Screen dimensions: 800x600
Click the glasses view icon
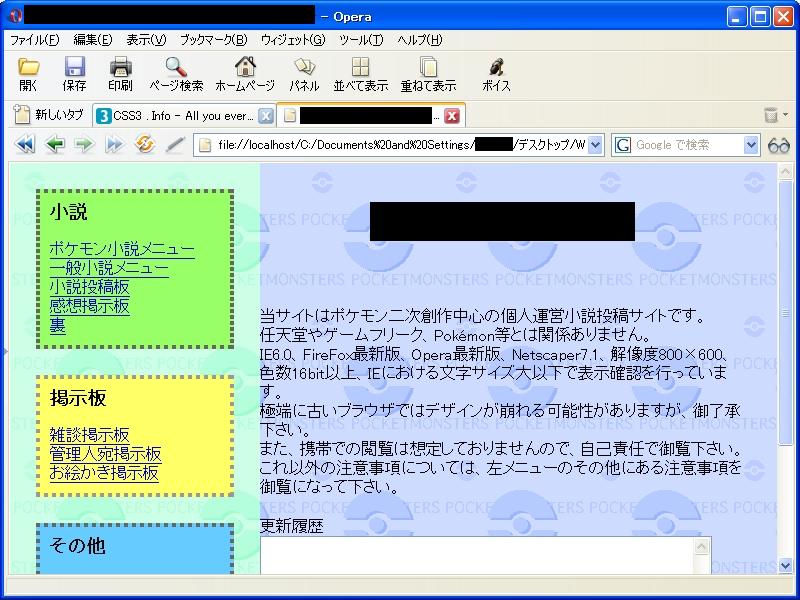pyautogui.click(x=778, y=145)
